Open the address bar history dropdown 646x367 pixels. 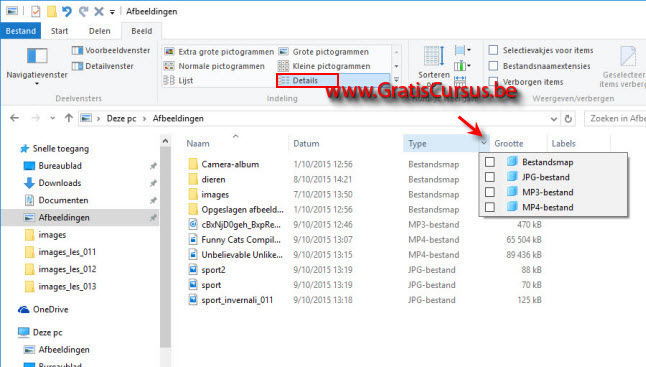click(x=554, y=119)
